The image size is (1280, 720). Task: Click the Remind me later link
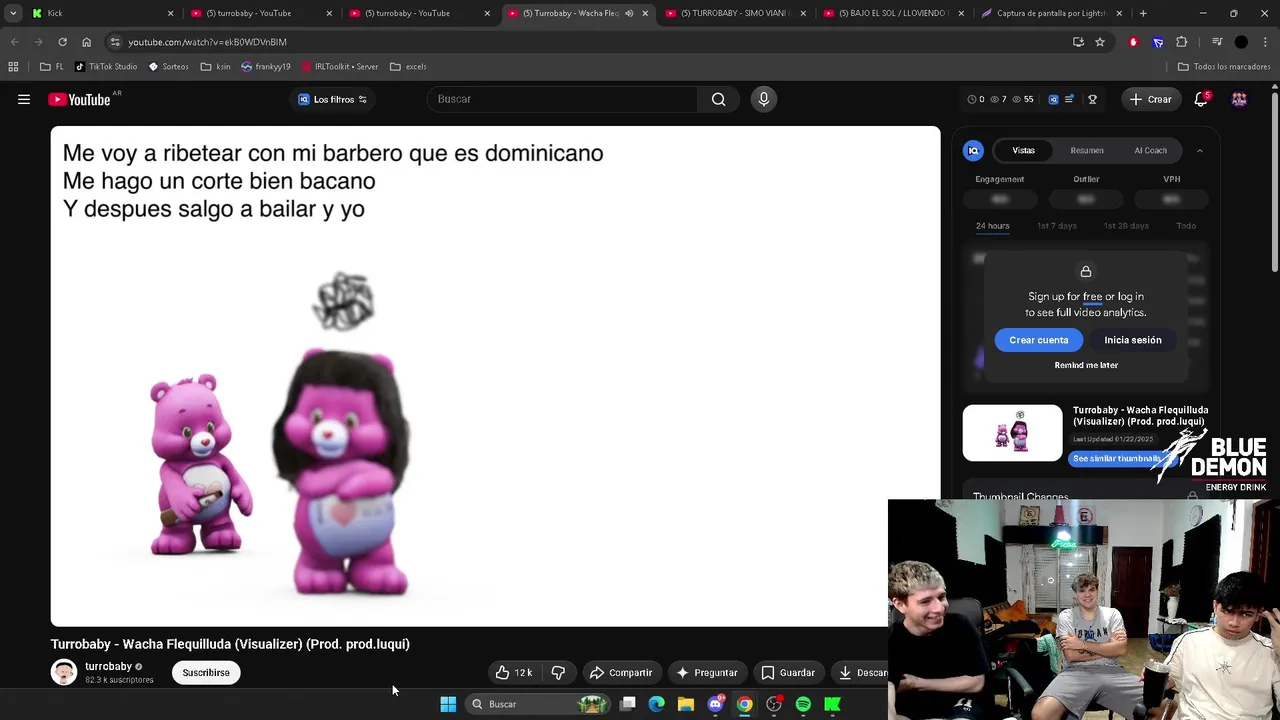tap(1086, 365)
